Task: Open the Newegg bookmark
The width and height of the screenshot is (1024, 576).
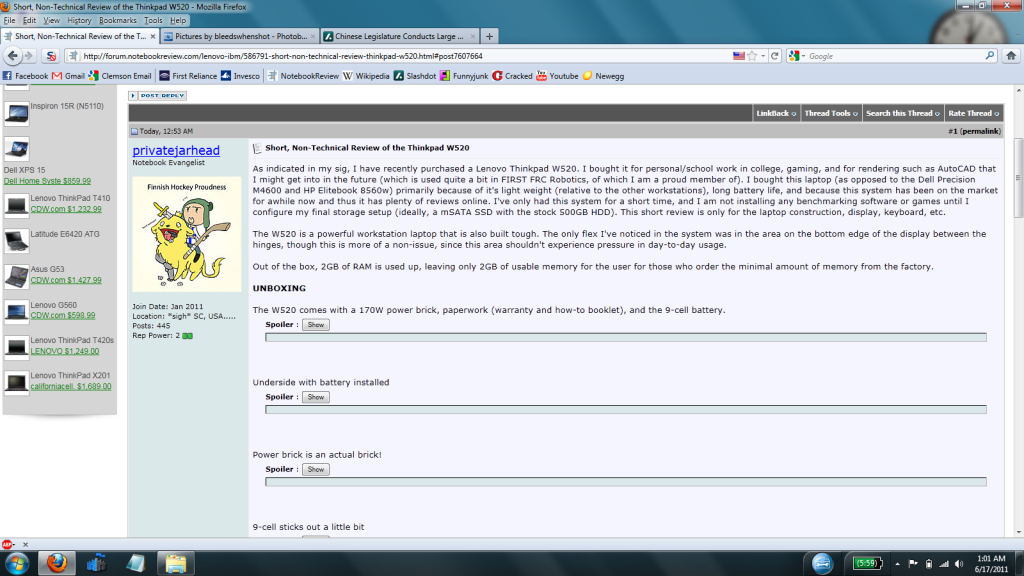Action: 603,76
